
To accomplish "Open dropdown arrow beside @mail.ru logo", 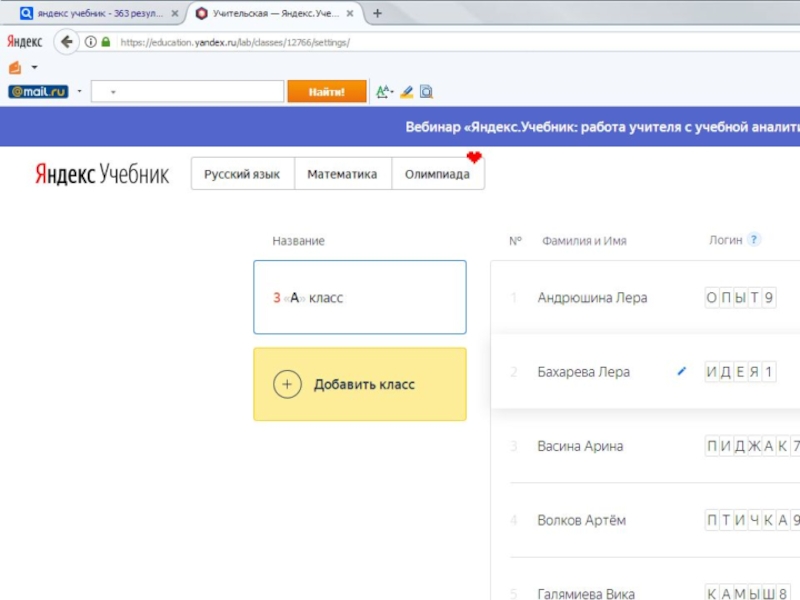I will pos(80,91).
